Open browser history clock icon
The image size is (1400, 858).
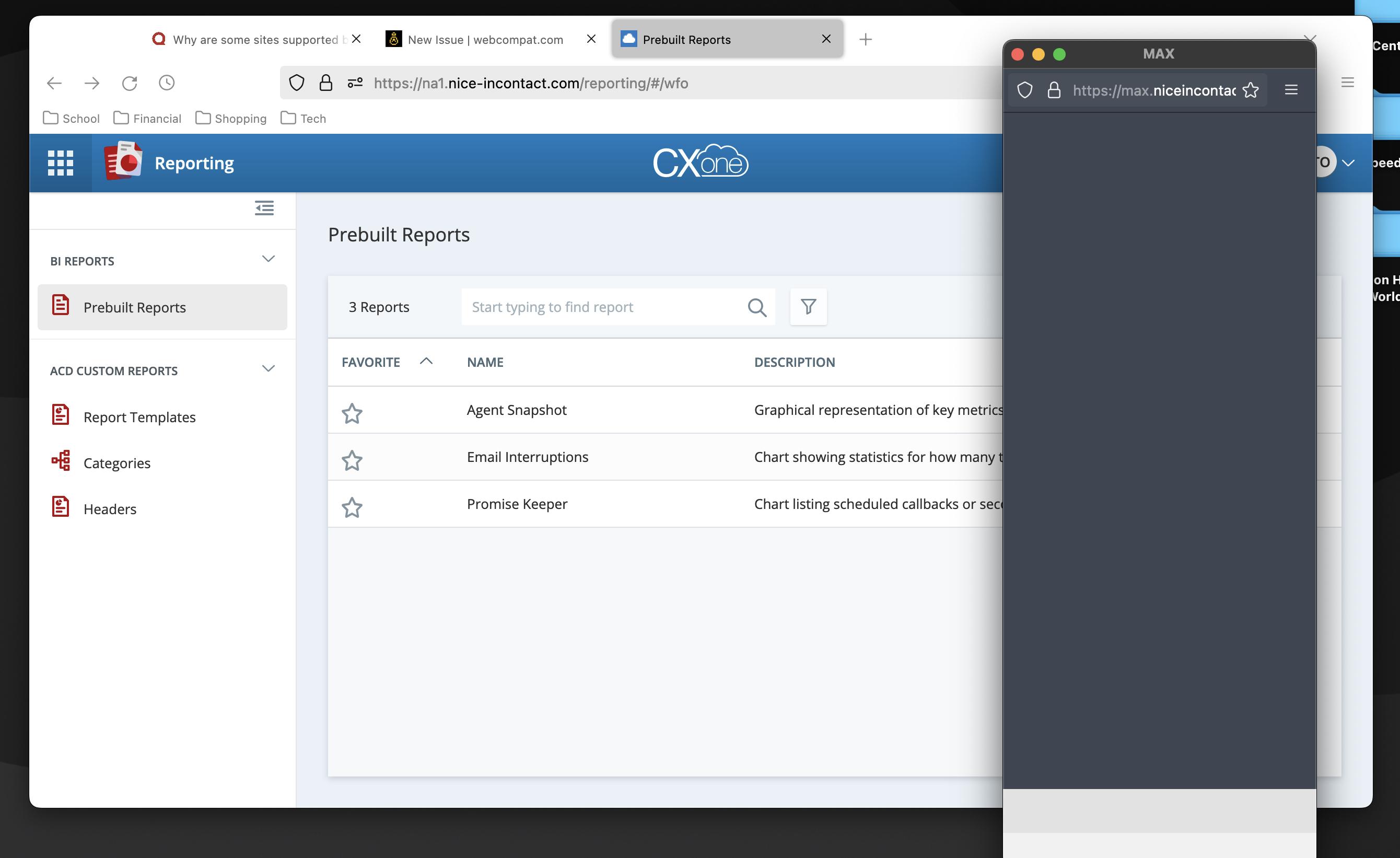(167, 83)
